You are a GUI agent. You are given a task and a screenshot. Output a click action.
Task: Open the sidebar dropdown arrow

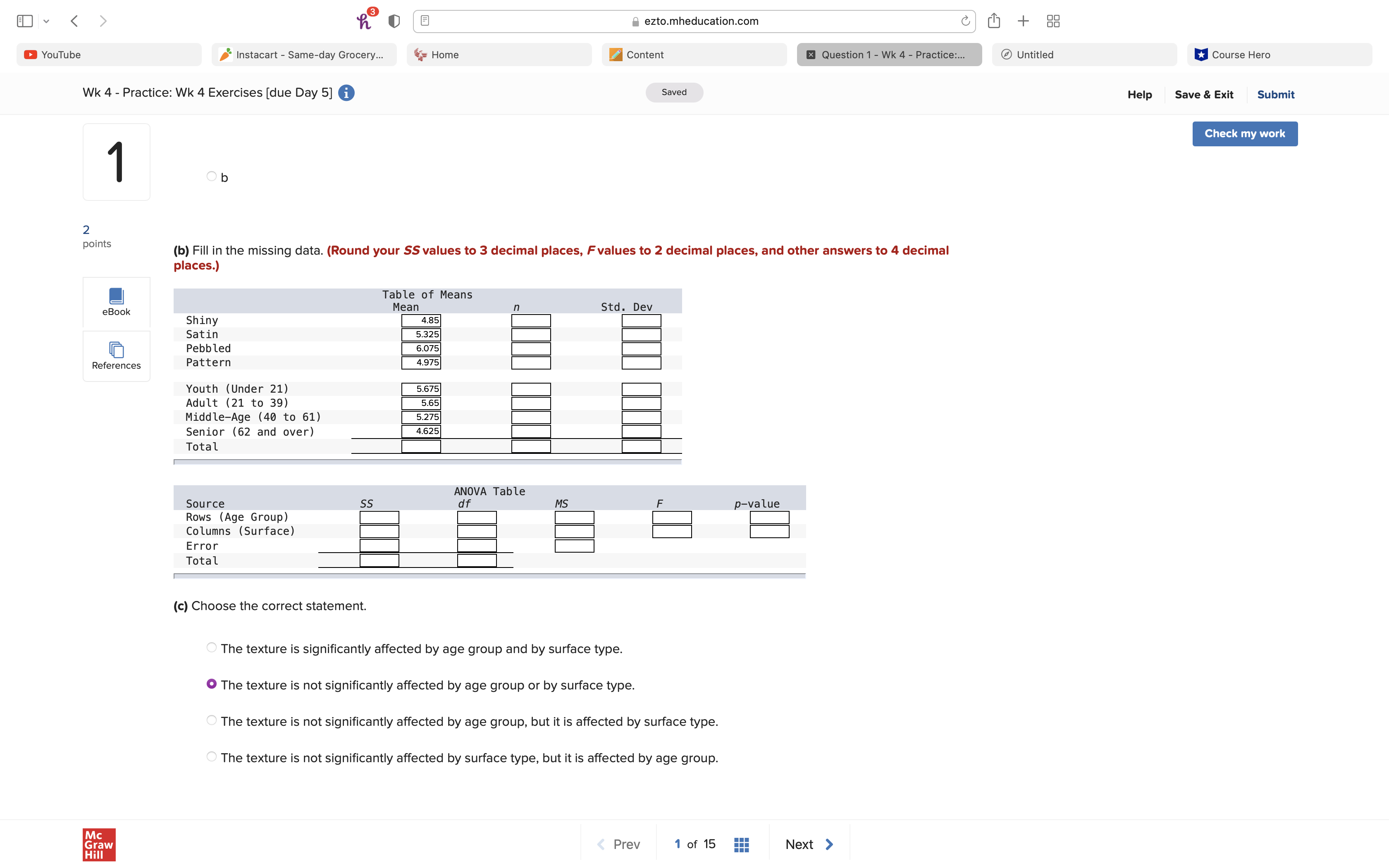coord(46,21)
